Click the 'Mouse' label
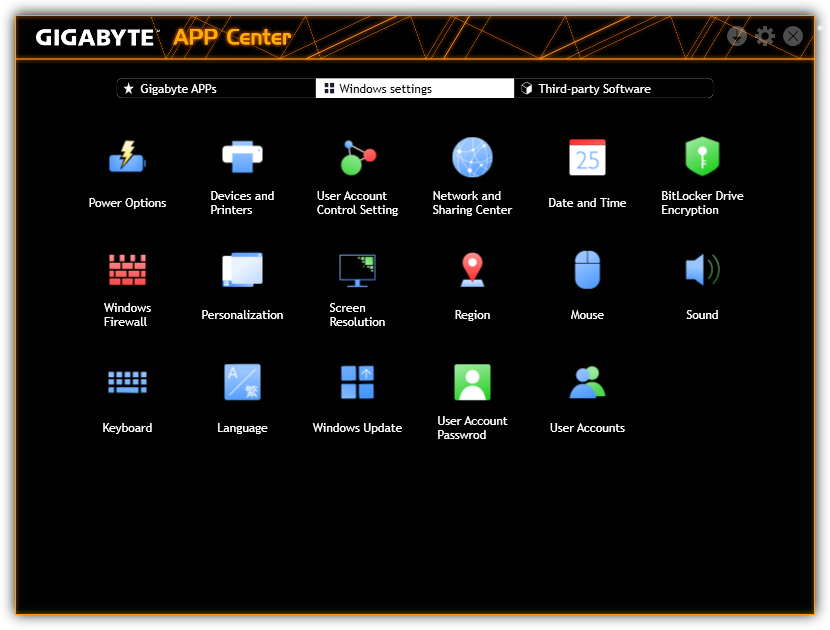This screenshot has height=630, width=830. click(587, 315)
